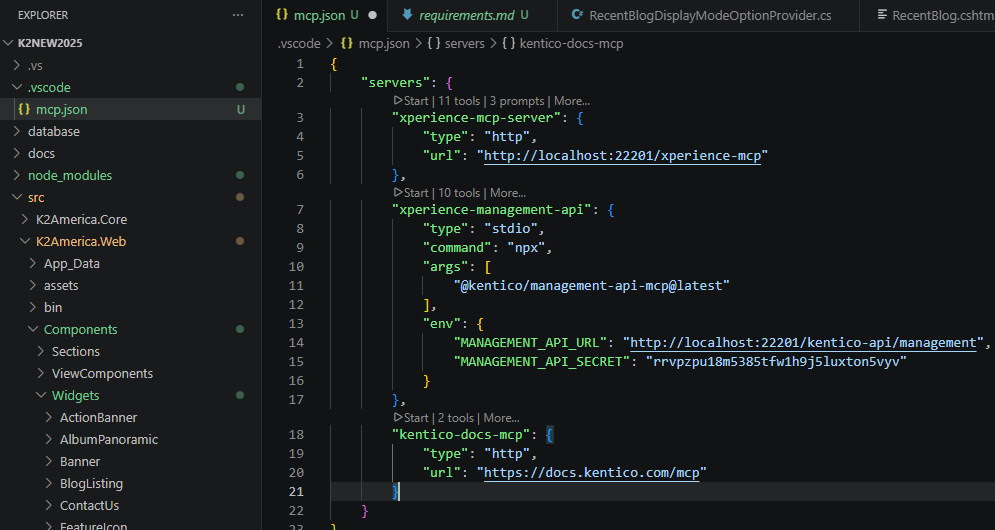Collapse the Widgets folder
995x530 pixels.
pos(41,395)
